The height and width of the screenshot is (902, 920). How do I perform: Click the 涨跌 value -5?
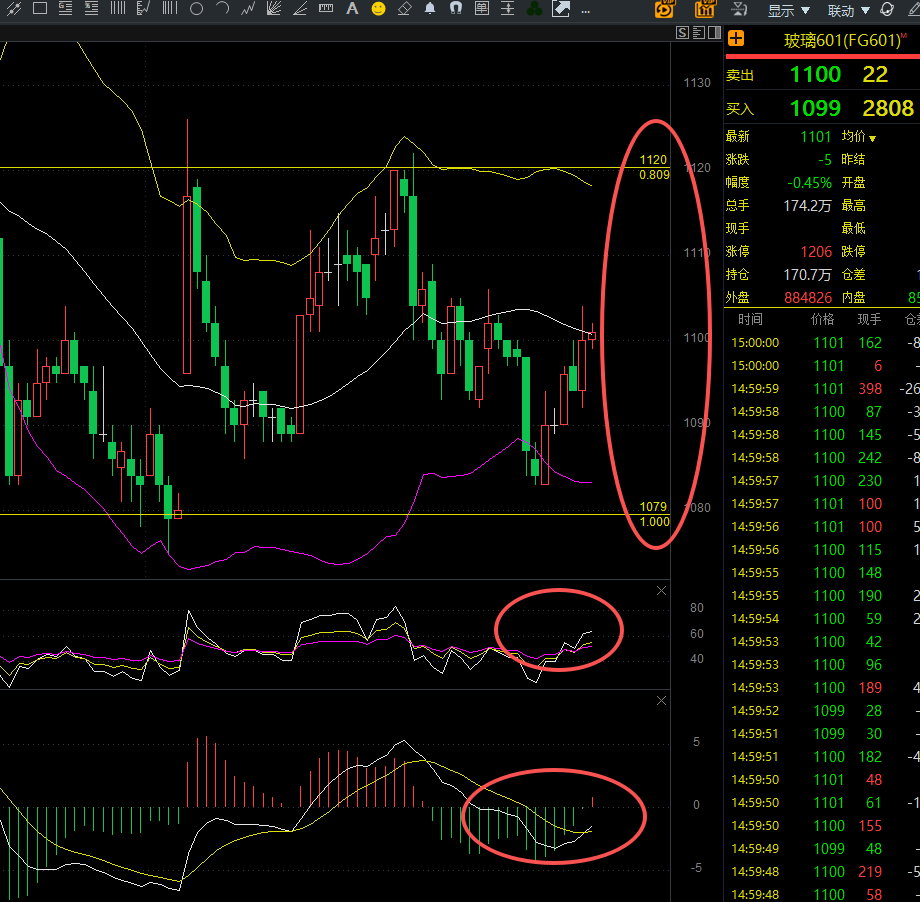[x=824, y=160]
